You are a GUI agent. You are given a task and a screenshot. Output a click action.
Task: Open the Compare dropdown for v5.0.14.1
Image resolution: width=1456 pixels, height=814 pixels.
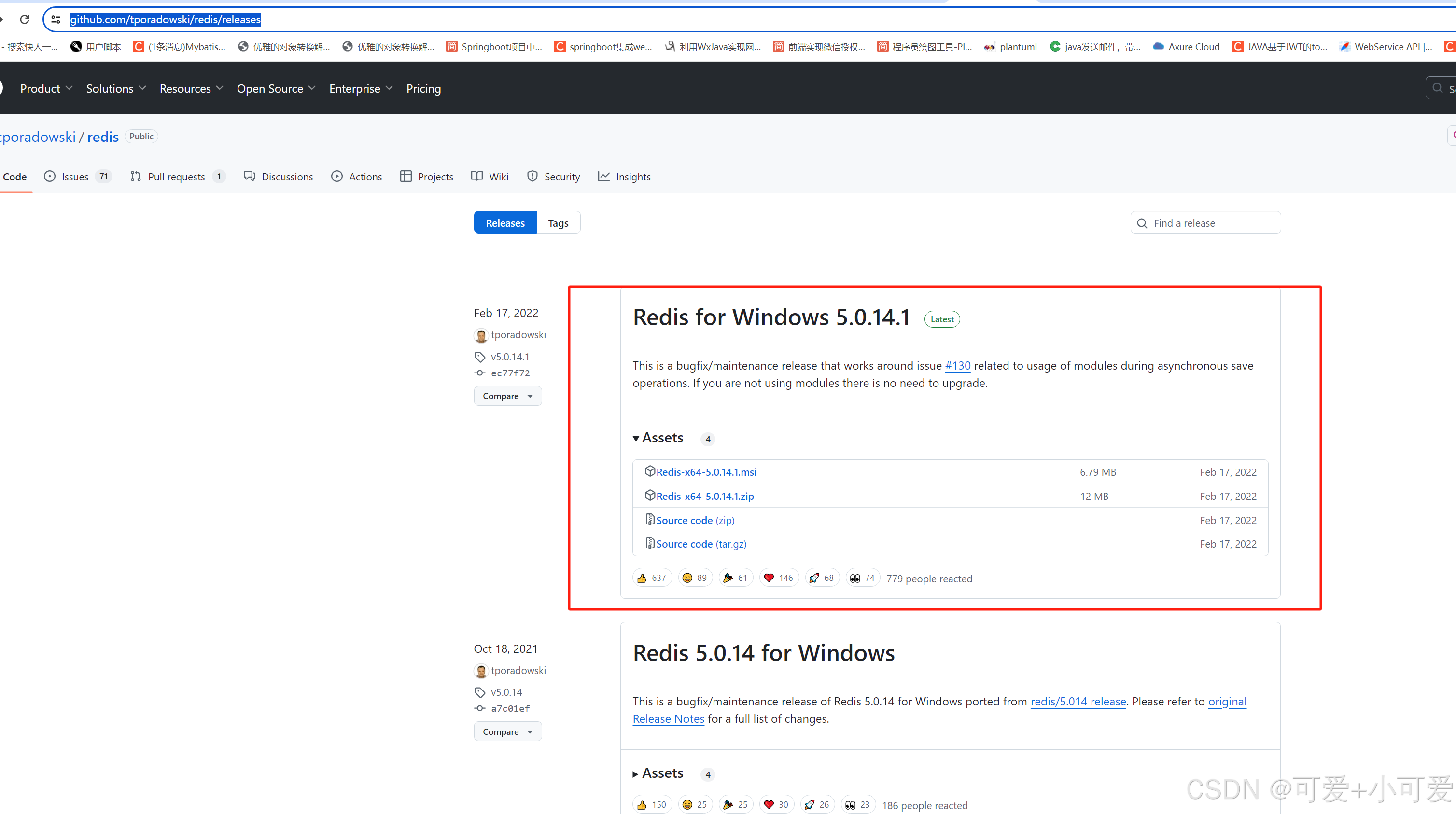click(507, 396)
